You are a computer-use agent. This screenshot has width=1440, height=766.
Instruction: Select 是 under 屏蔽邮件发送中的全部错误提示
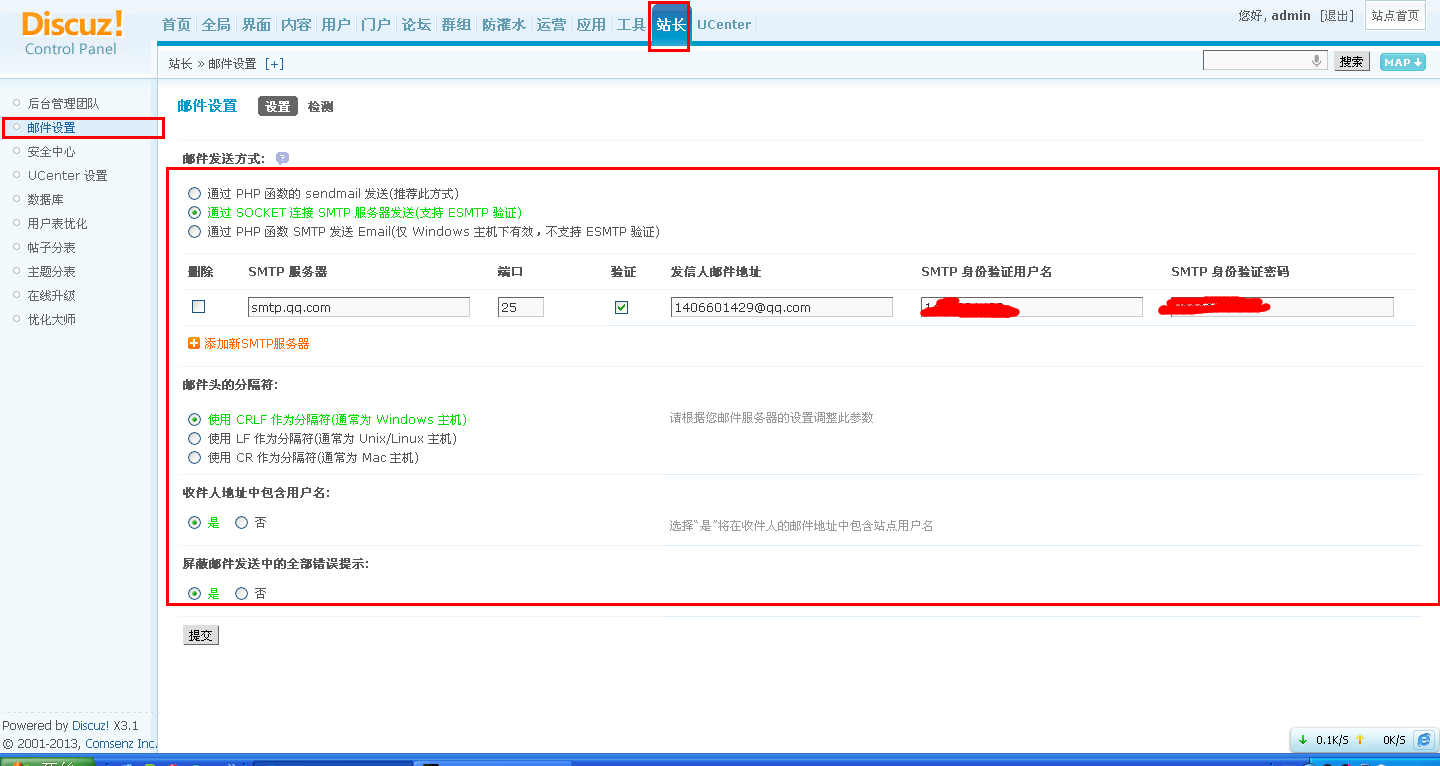[x=194, y=594]
